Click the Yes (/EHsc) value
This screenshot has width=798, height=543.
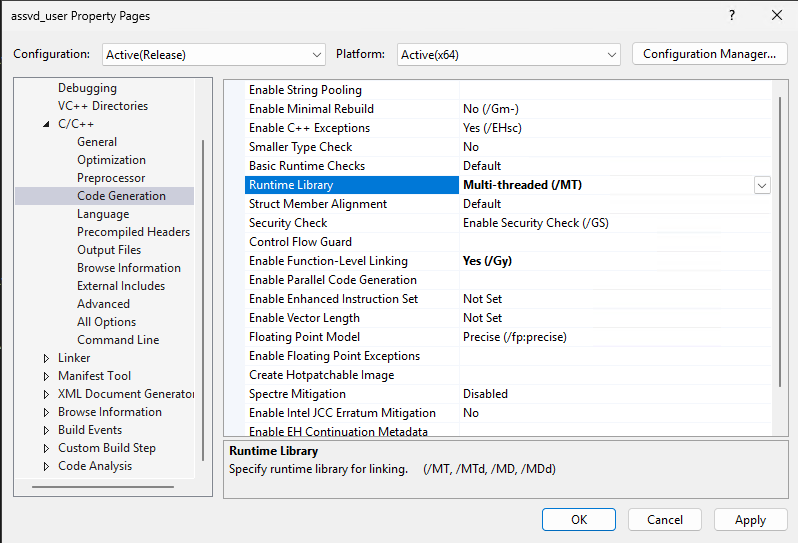(492, 128)
